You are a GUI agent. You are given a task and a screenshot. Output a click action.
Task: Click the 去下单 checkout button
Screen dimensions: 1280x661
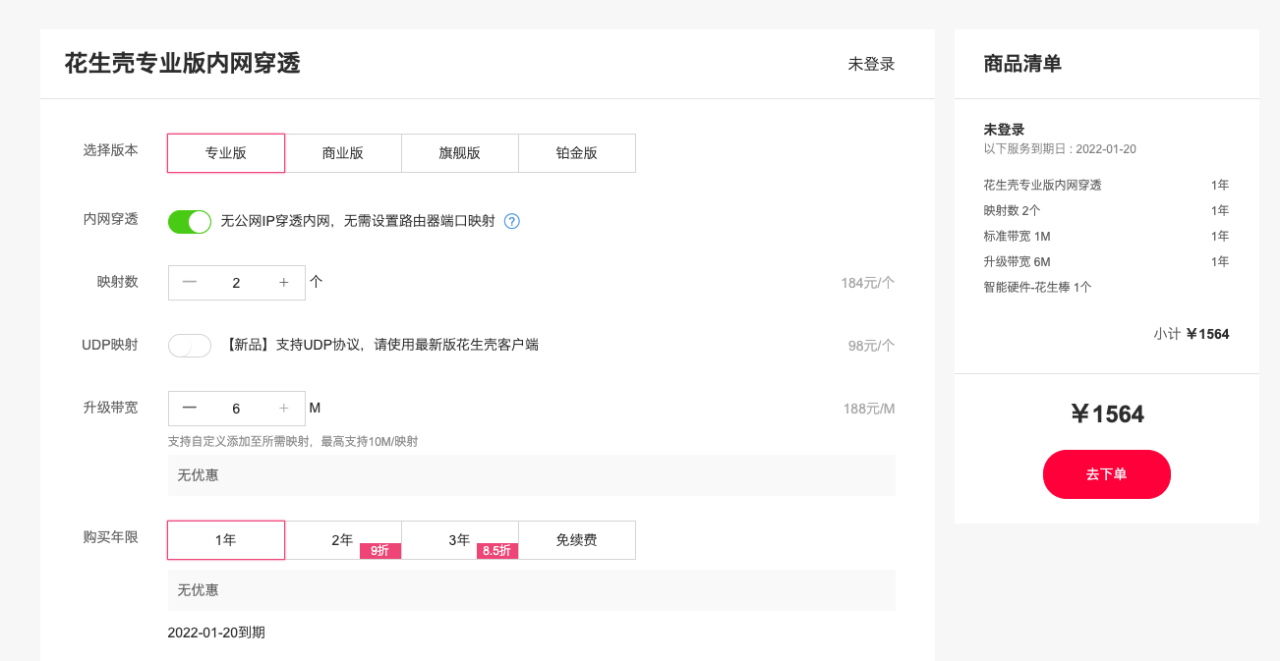(x=1106, y=474)
